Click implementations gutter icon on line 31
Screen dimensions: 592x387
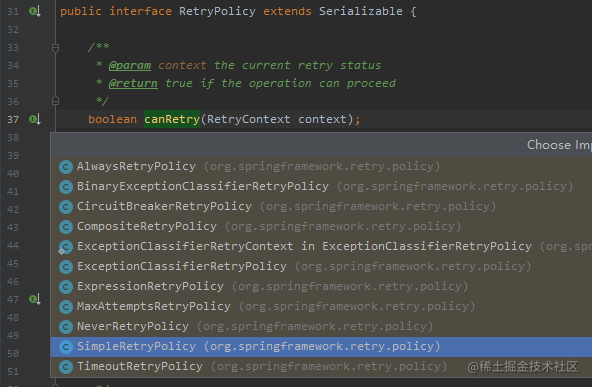35,11
